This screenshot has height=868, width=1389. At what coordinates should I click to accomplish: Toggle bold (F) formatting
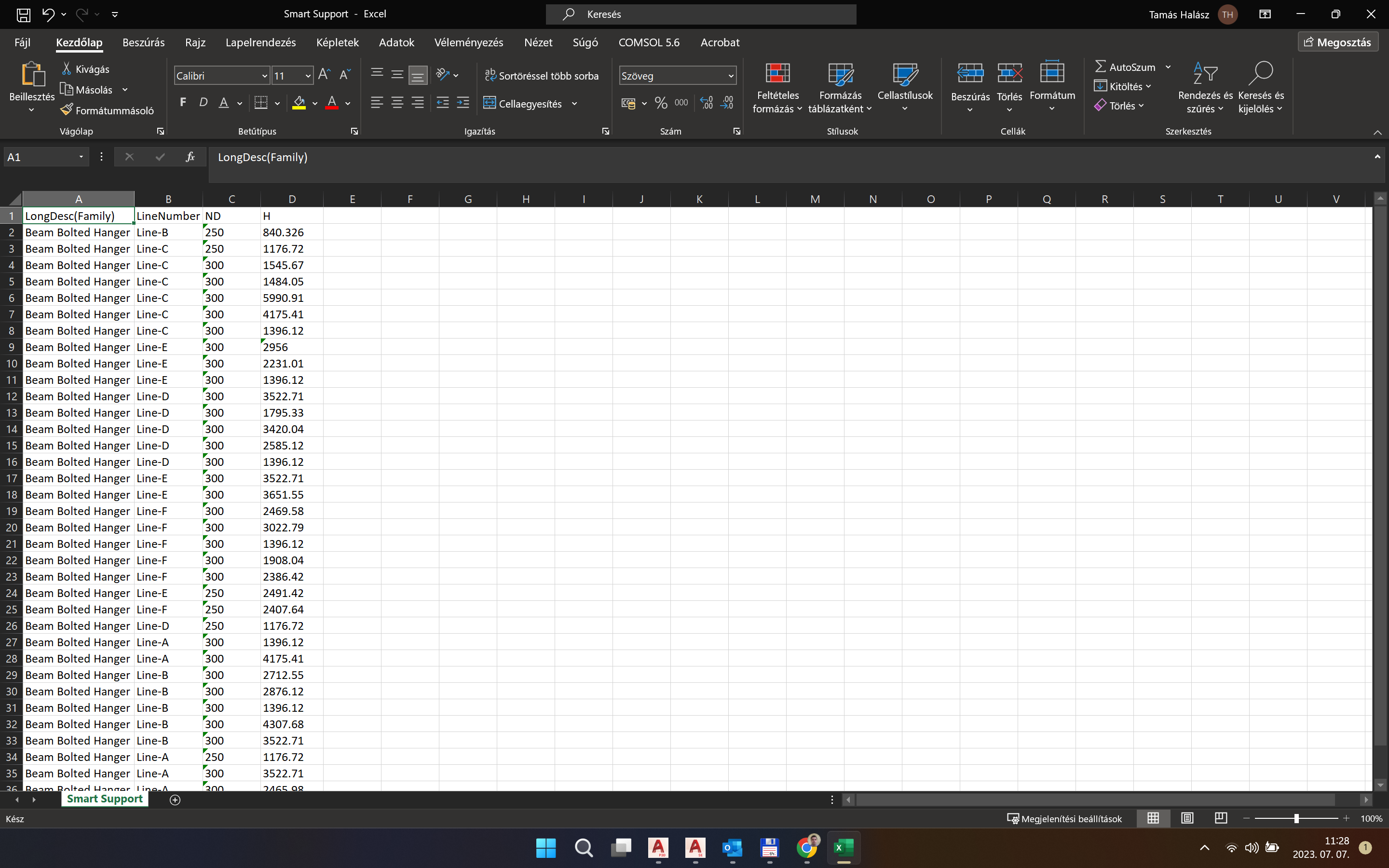[x=182, y=103]
